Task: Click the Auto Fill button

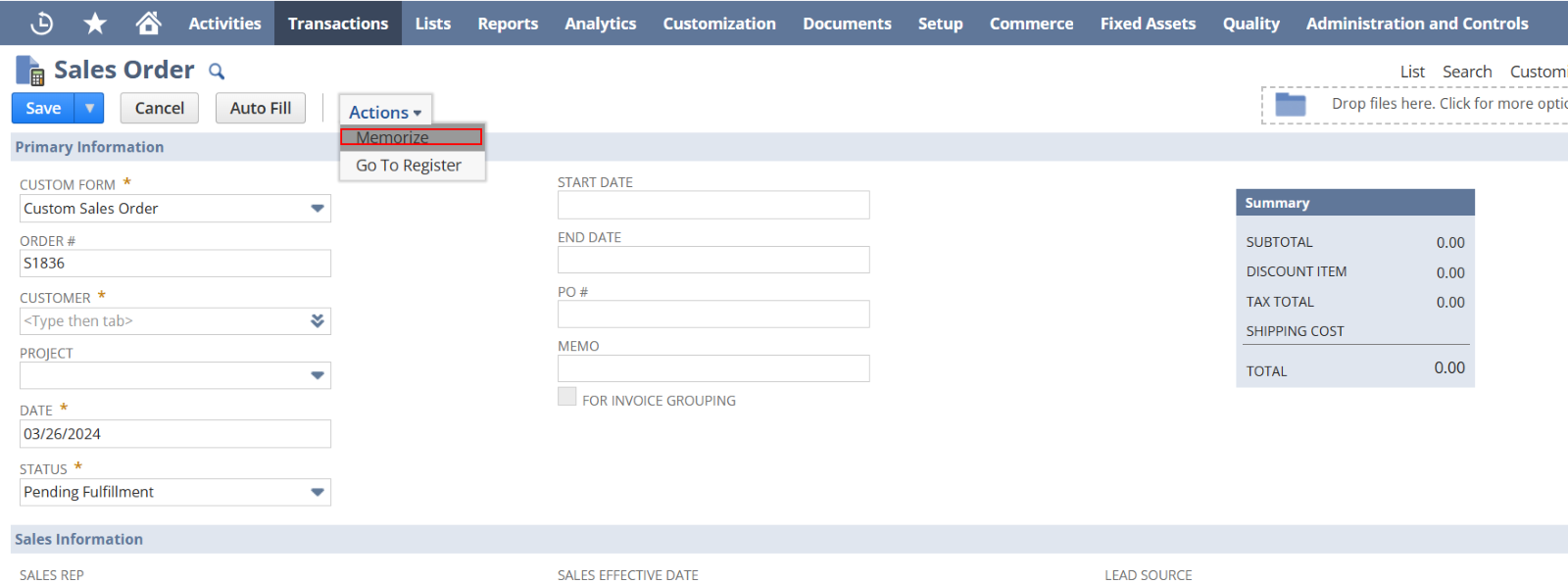Action: pos(261,108)
